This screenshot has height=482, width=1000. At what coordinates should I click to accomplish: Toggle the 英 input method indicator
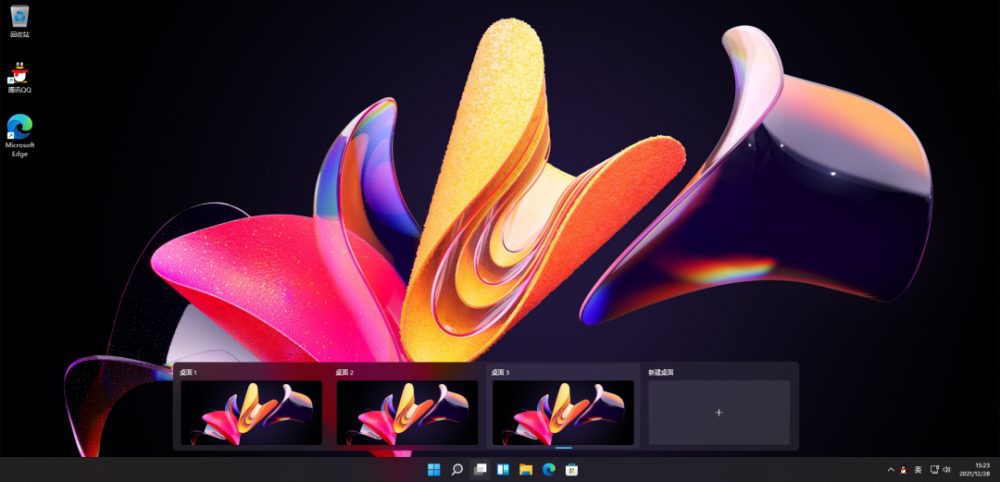[x=918, y=469]
